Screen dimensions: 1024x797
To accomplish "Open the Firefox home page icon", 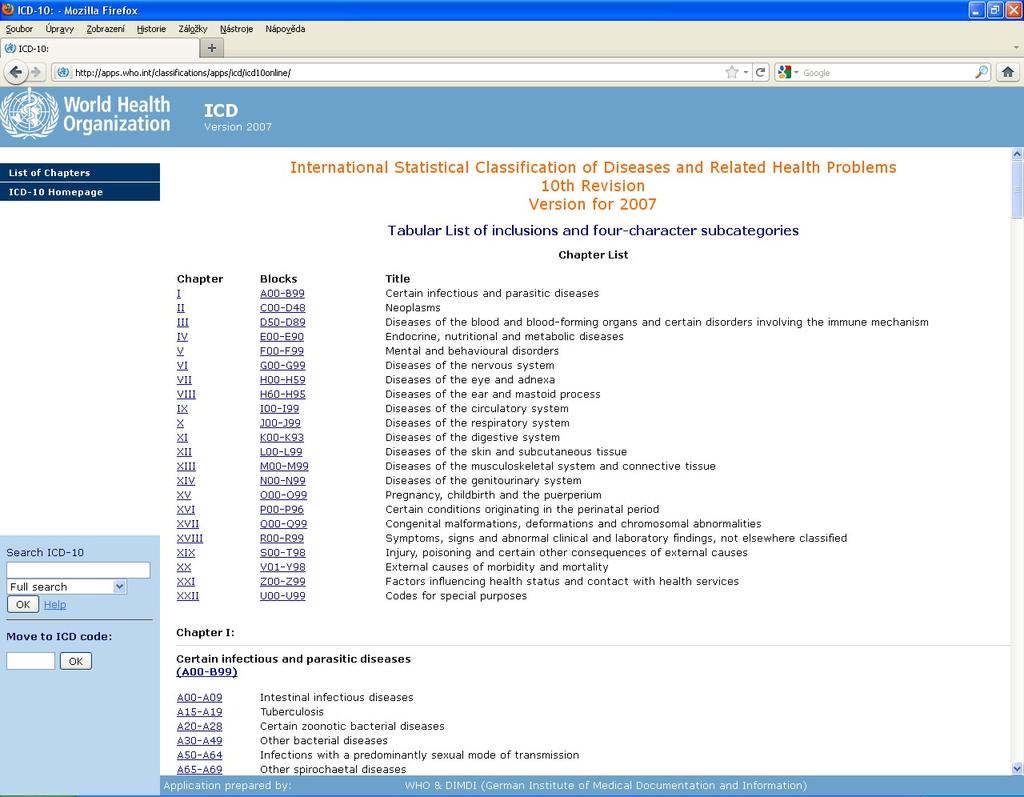I will coord(1008,73).
